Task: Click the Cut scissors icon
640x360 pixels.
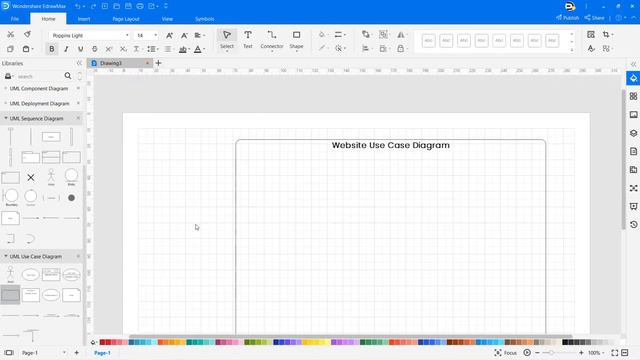Action: (x=11, y=35)
